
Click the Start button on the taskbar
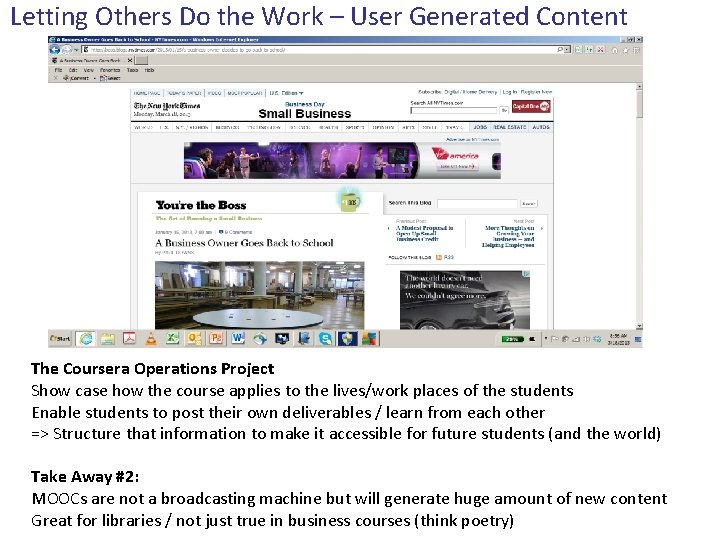pos(60,339)
